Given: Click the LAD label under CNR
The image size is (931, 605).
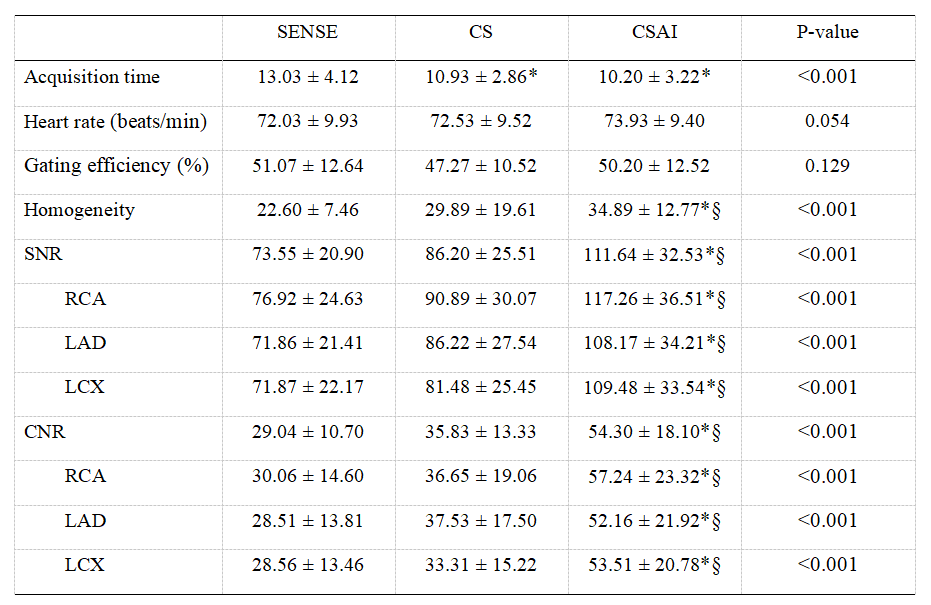Looking at the screenshot, I should [x=86, y=520].
